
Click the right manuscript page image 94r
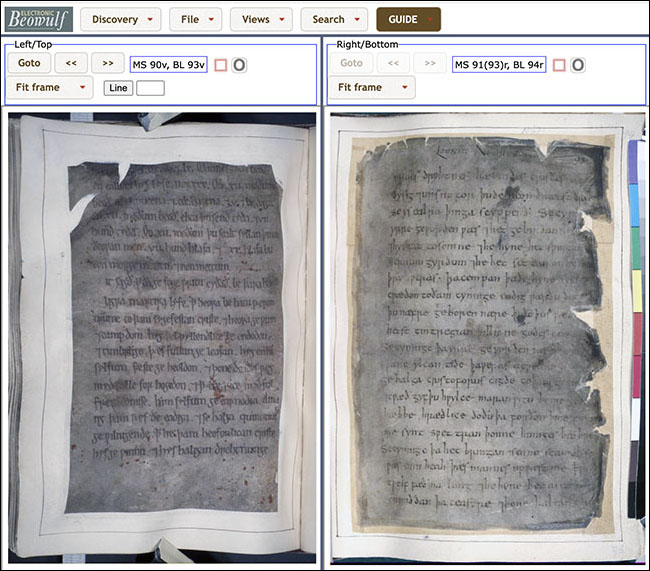click(x=488, y=338)
